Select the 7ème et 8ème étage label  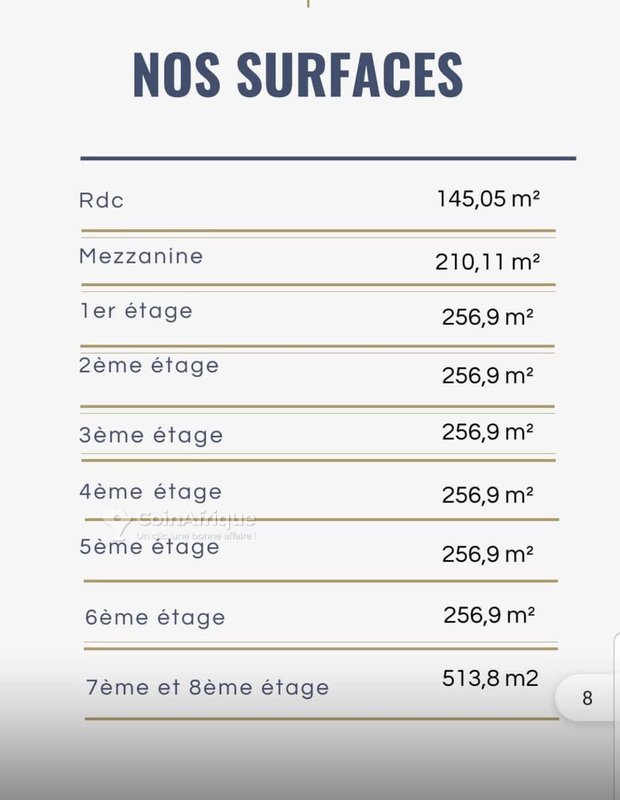click(x=207, y=688)
